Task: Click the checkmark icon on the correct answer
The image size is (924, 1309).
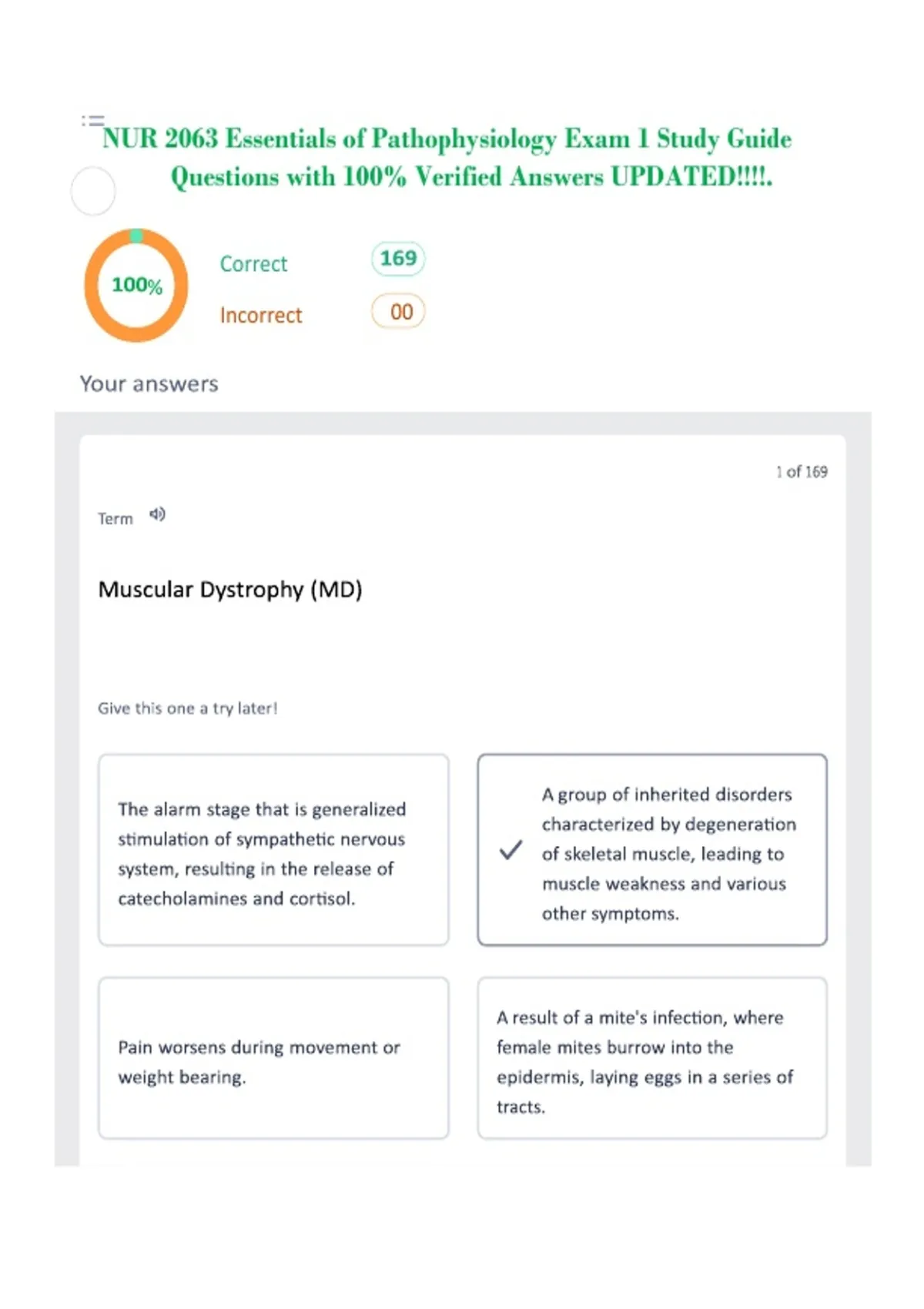Action: 511,850
